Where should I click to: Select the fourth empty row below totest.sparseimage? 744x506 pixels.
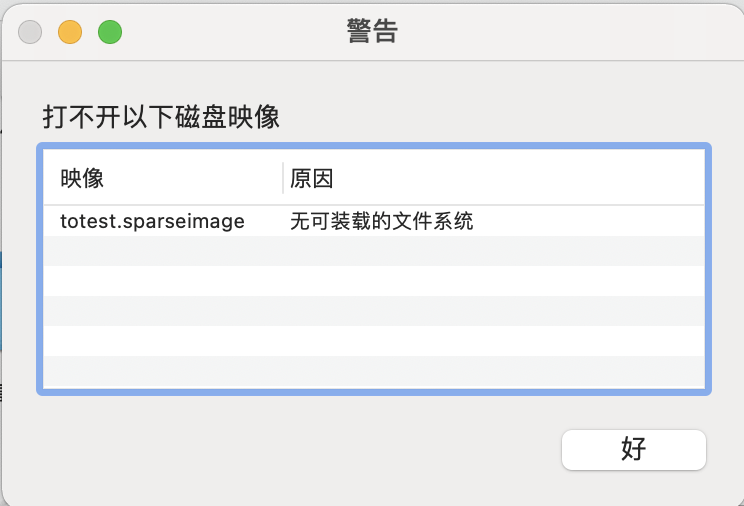coord(374,341)
